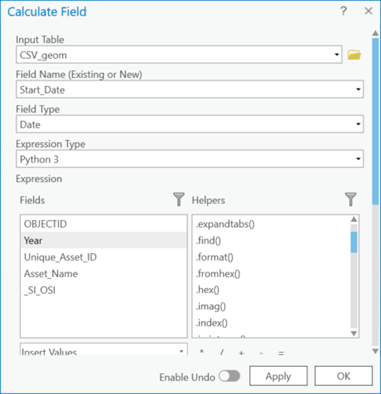Insert the multiplication operator symbol
Screen dimensions: 381x394
tap(202, 352)
